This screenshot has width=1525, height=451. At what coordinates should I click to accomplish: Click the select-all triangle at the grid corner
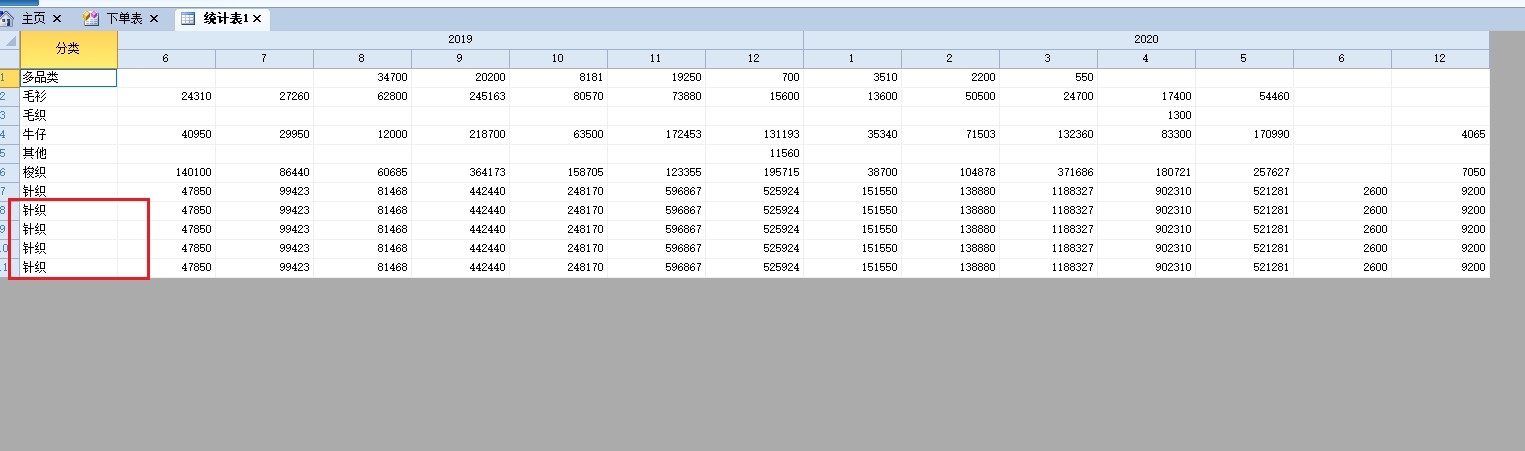click(x=10, y=40)
